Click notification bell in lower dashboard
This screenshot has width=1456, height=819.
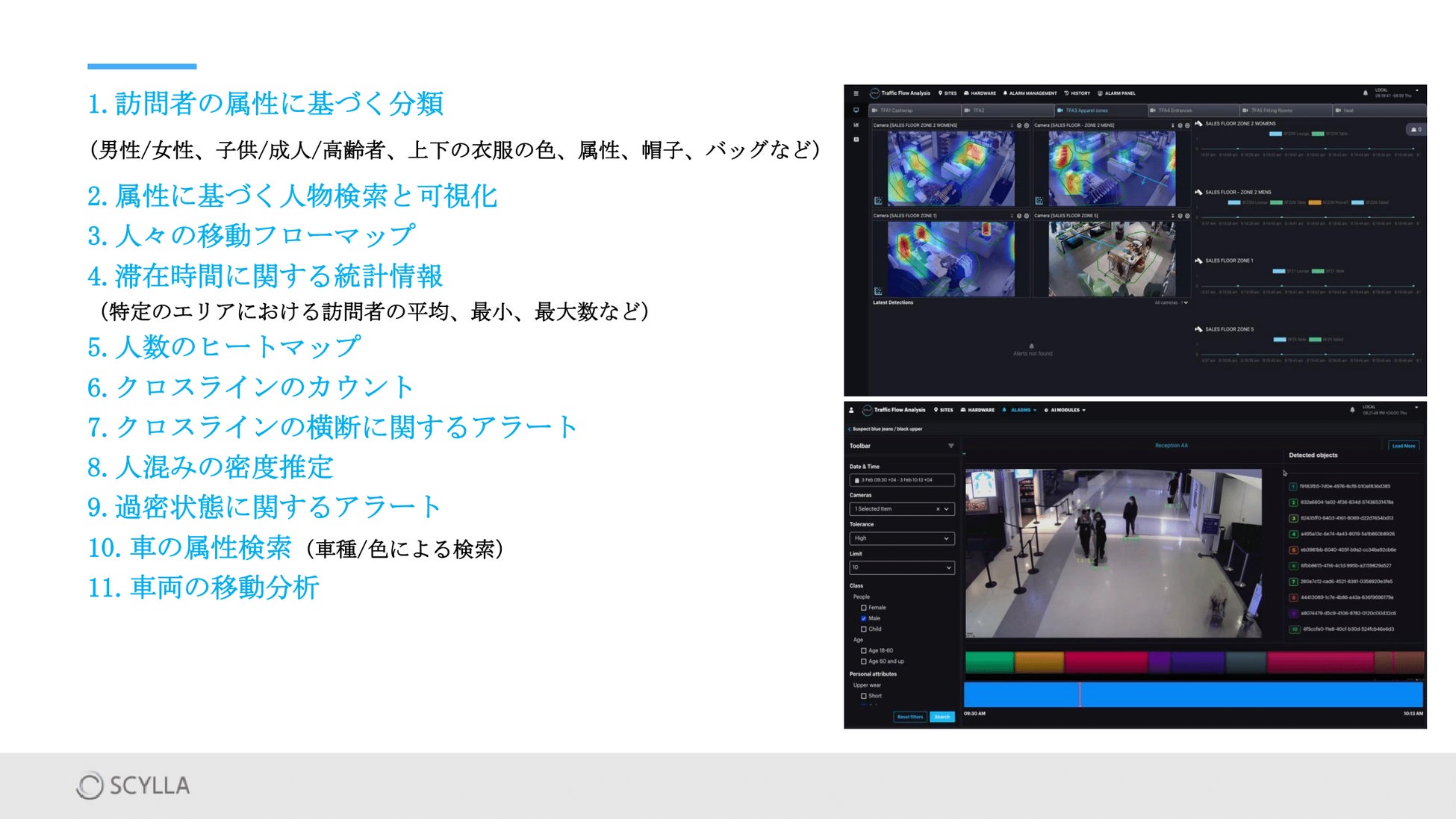click(x=1351, y=410)
